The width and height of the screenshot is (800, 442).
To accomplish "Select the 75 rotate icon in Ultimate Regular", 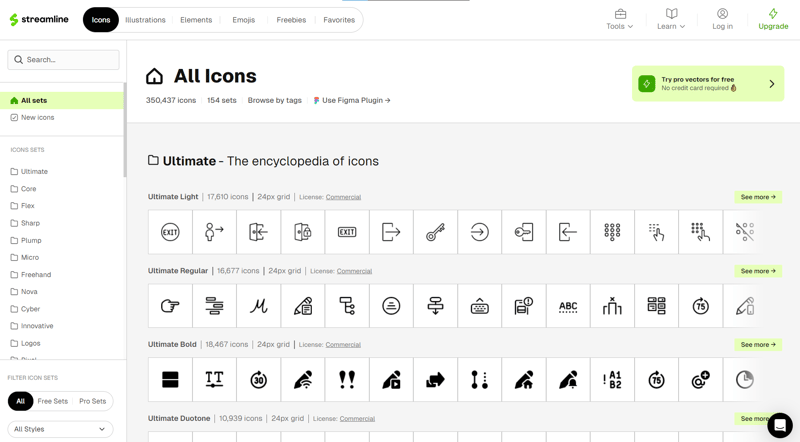I will (x=701, y=306).
